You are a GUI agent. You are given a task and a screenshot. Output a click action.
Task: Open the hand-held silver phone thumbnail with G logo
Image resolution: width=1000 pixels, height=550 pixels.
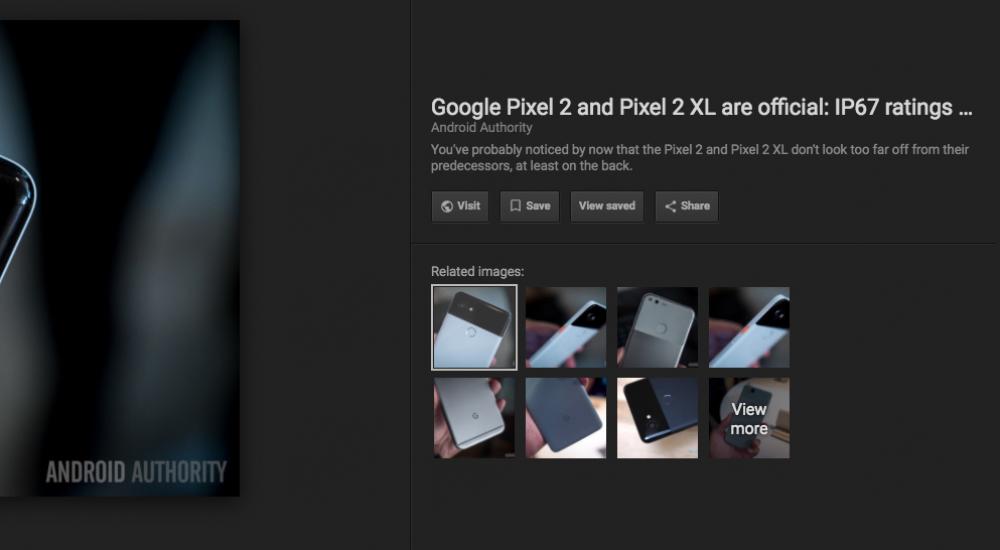coord(474,418)
